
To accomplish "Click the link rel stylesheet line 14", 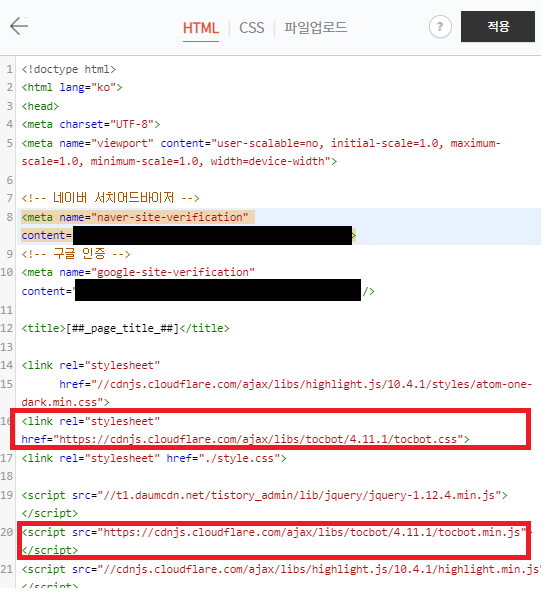I will coord(91,366).
